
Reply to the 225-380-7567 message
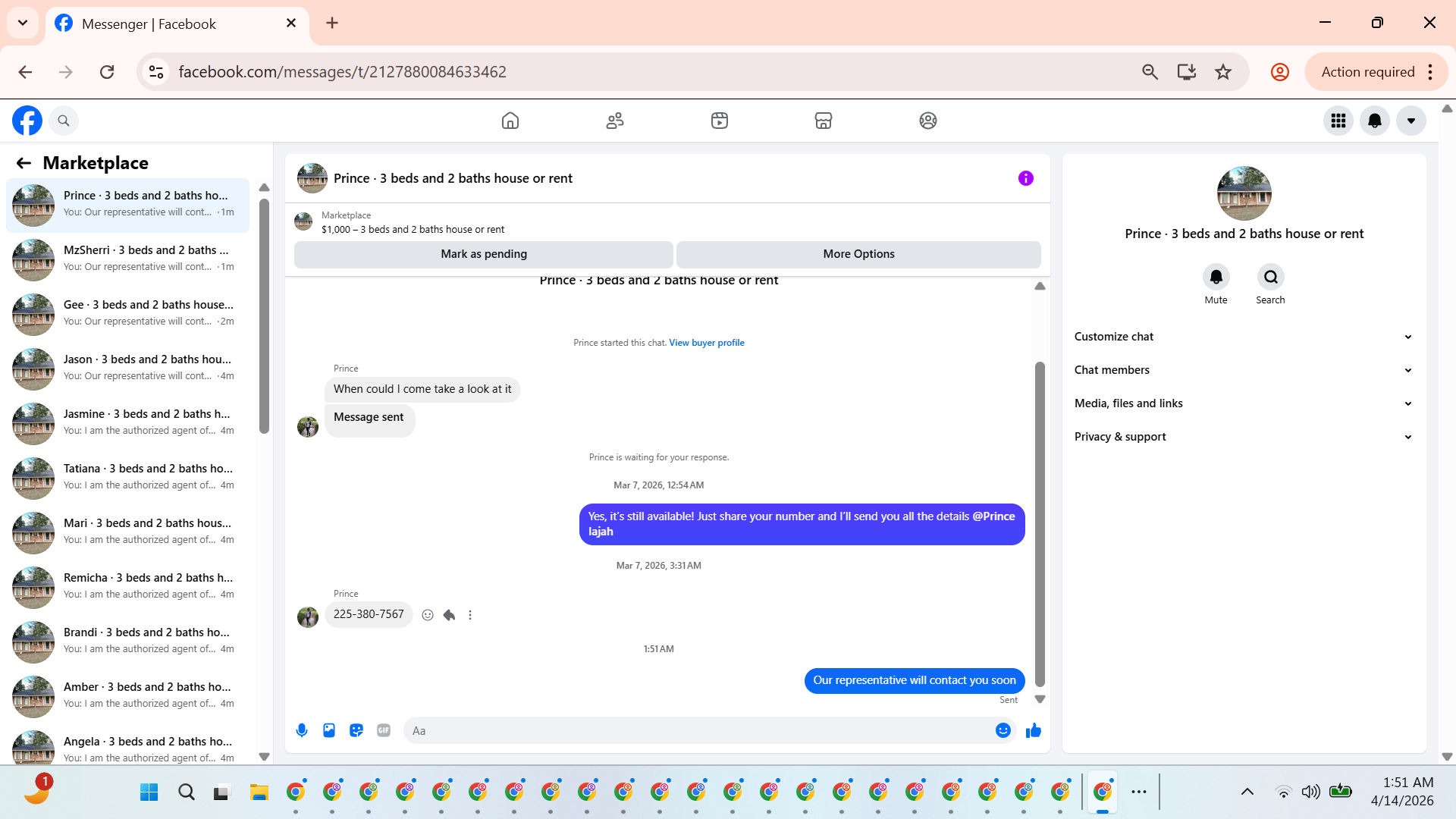[449, 615]
